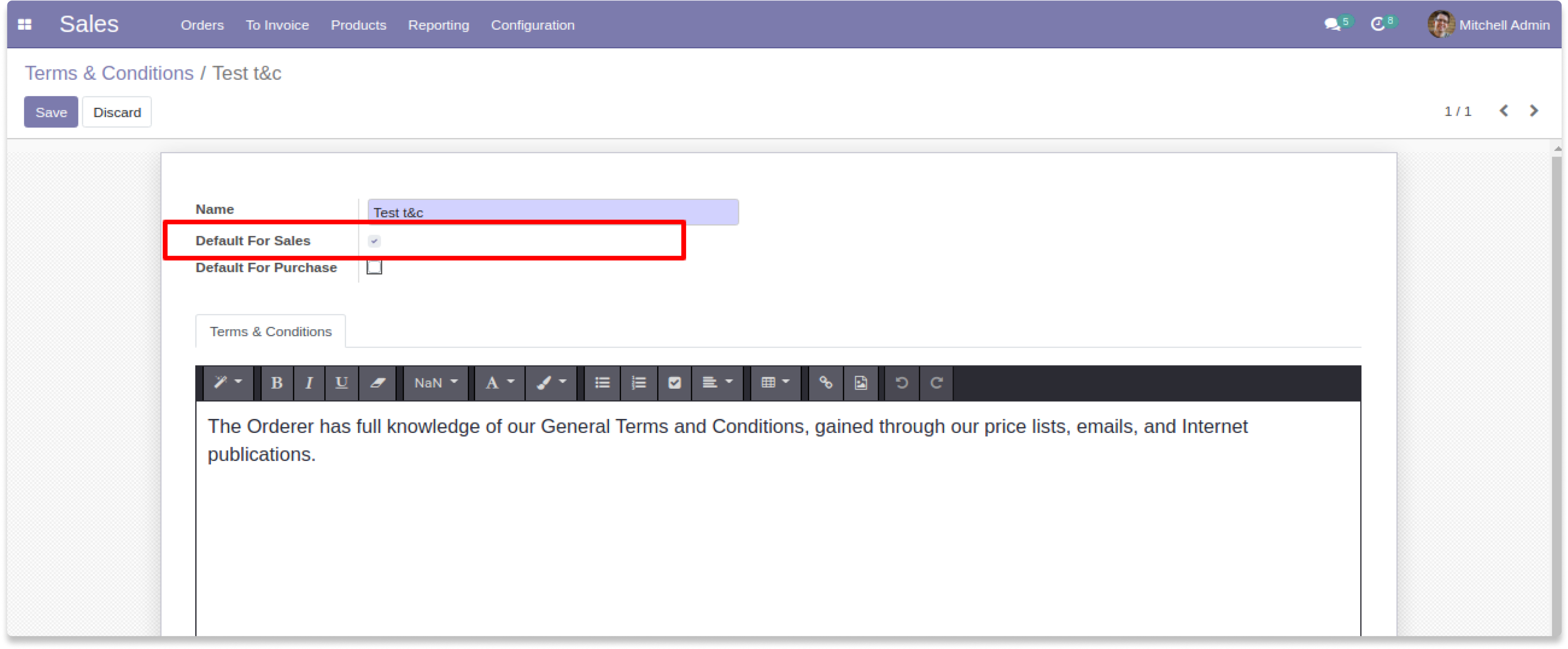Open the magic wand style dropdown
Image resolution: width=1568 pixels, height=649 pixels.
pyautogui.click(x=227, y=383)
